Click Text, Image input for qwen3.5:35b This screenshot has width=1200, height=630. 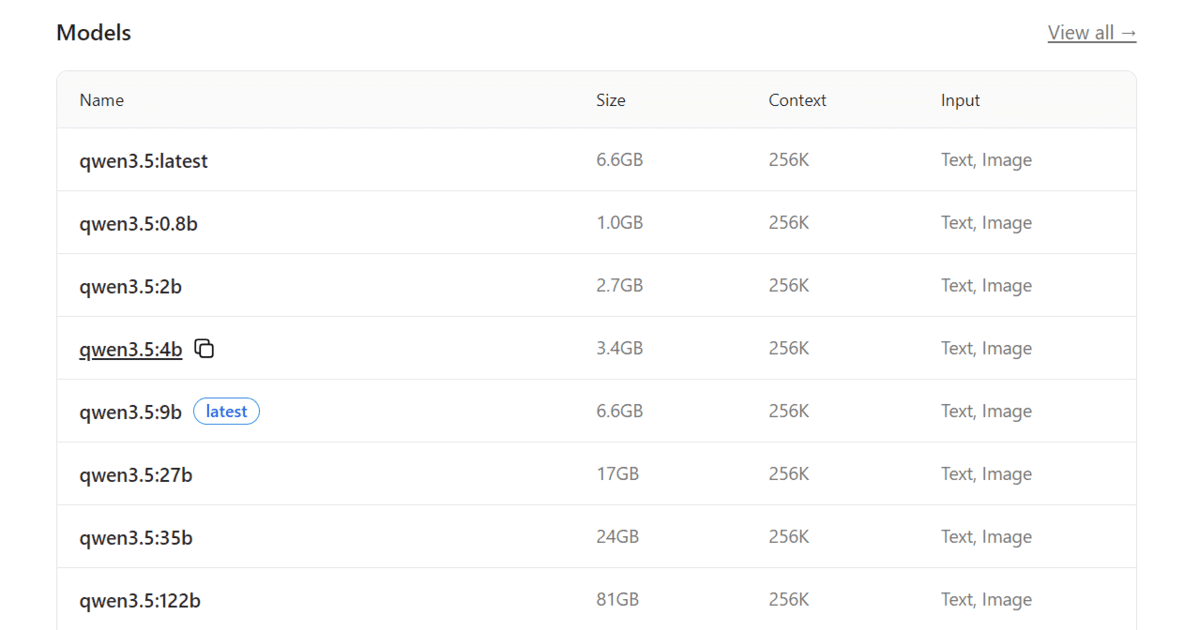(985, 537)
